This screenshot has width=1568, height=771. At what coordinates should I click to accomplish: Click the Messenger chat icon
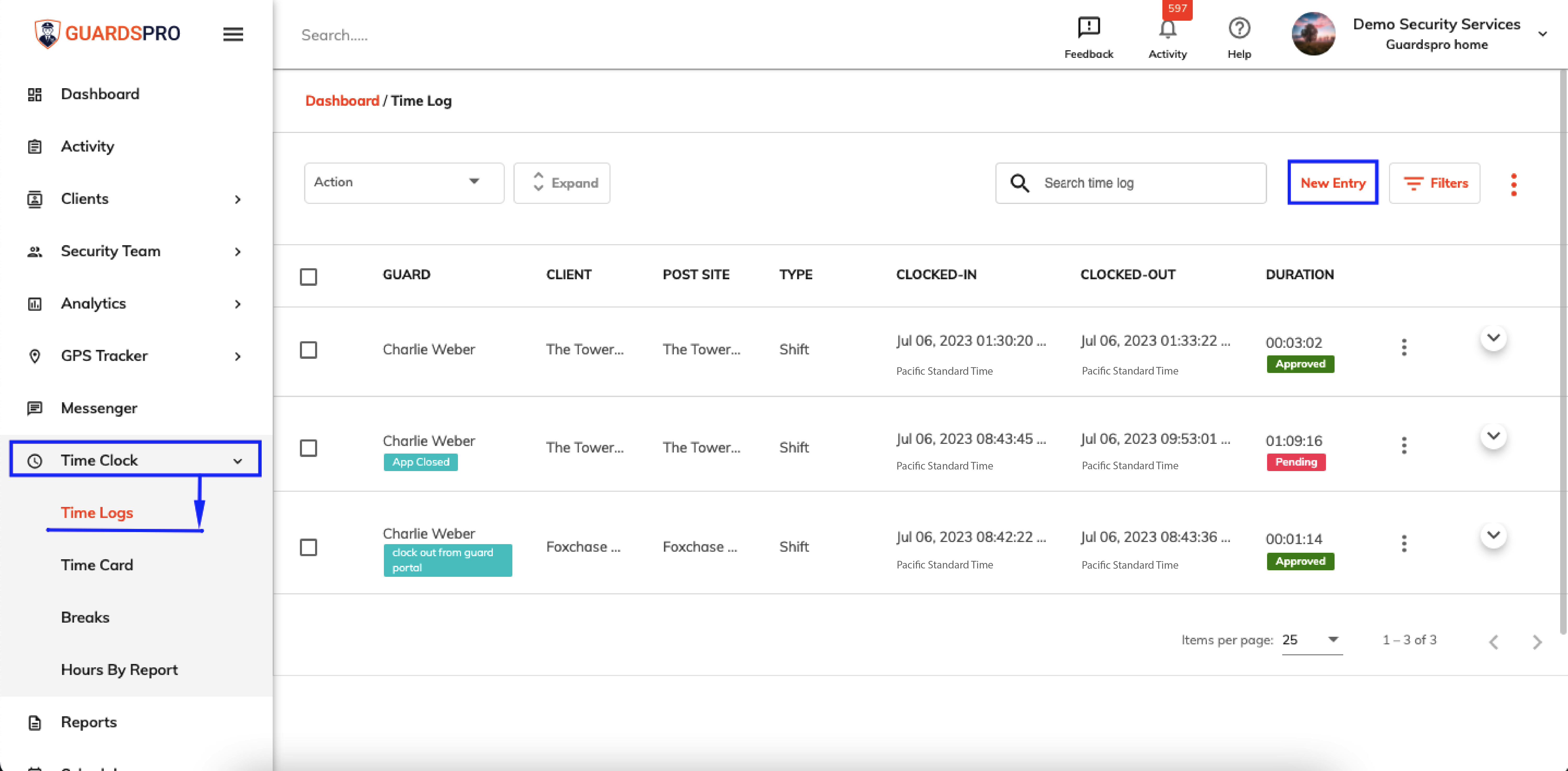coord(35,408)
